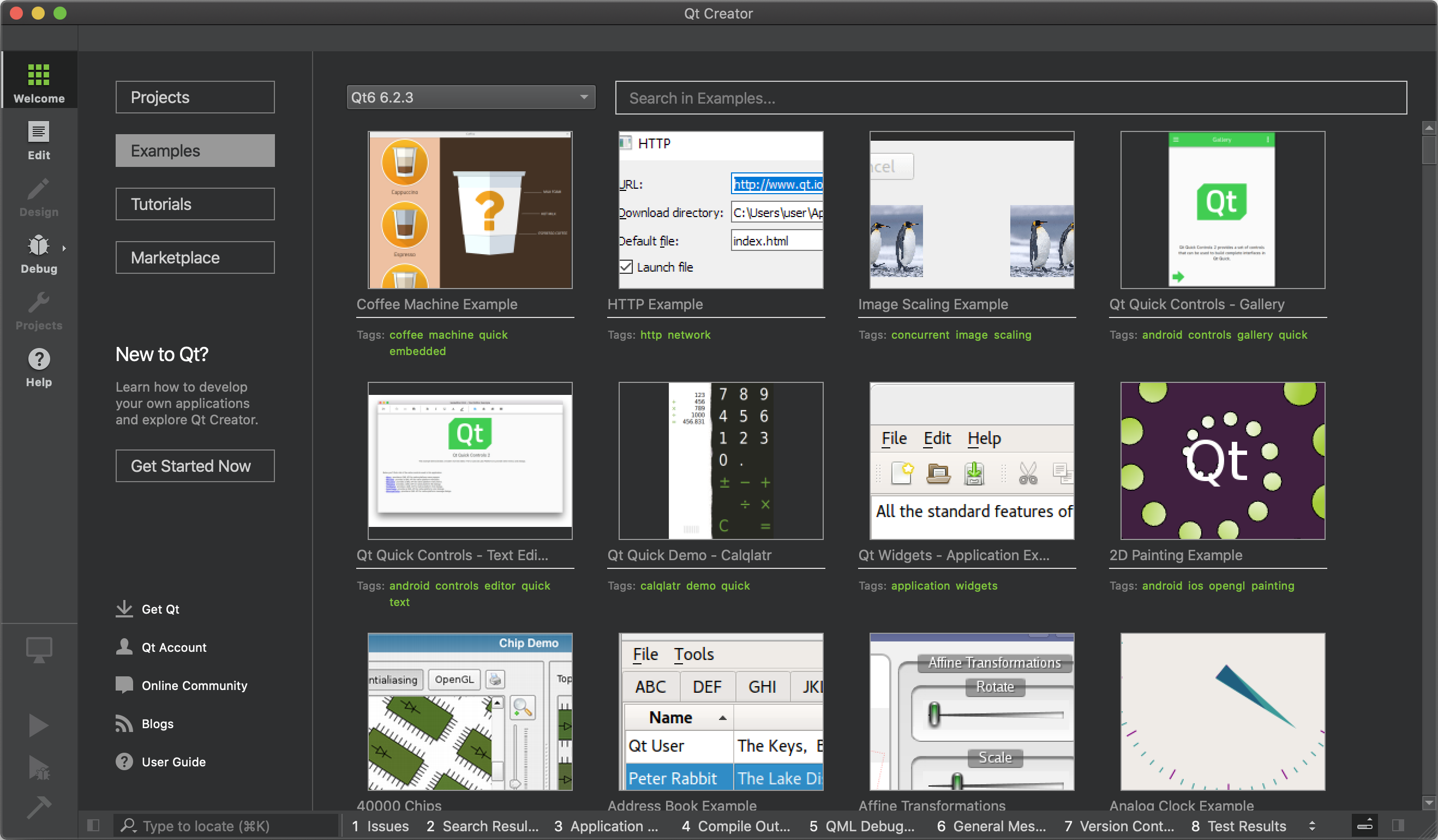1438x840 pixels.
Task: Open the Help mode
Action: coord(39,367)
